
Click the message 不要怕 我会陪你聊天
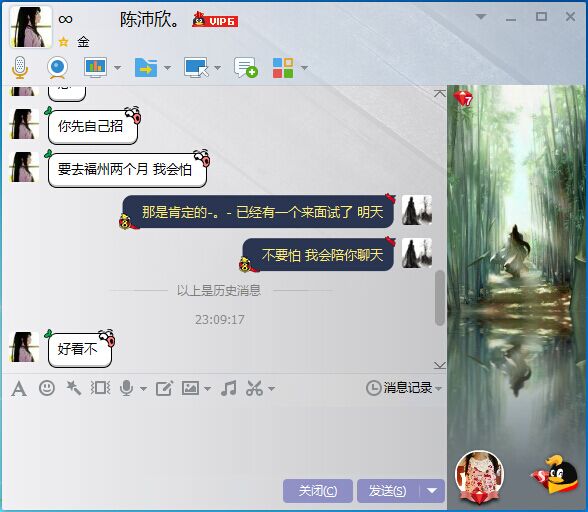pos(318,255)
